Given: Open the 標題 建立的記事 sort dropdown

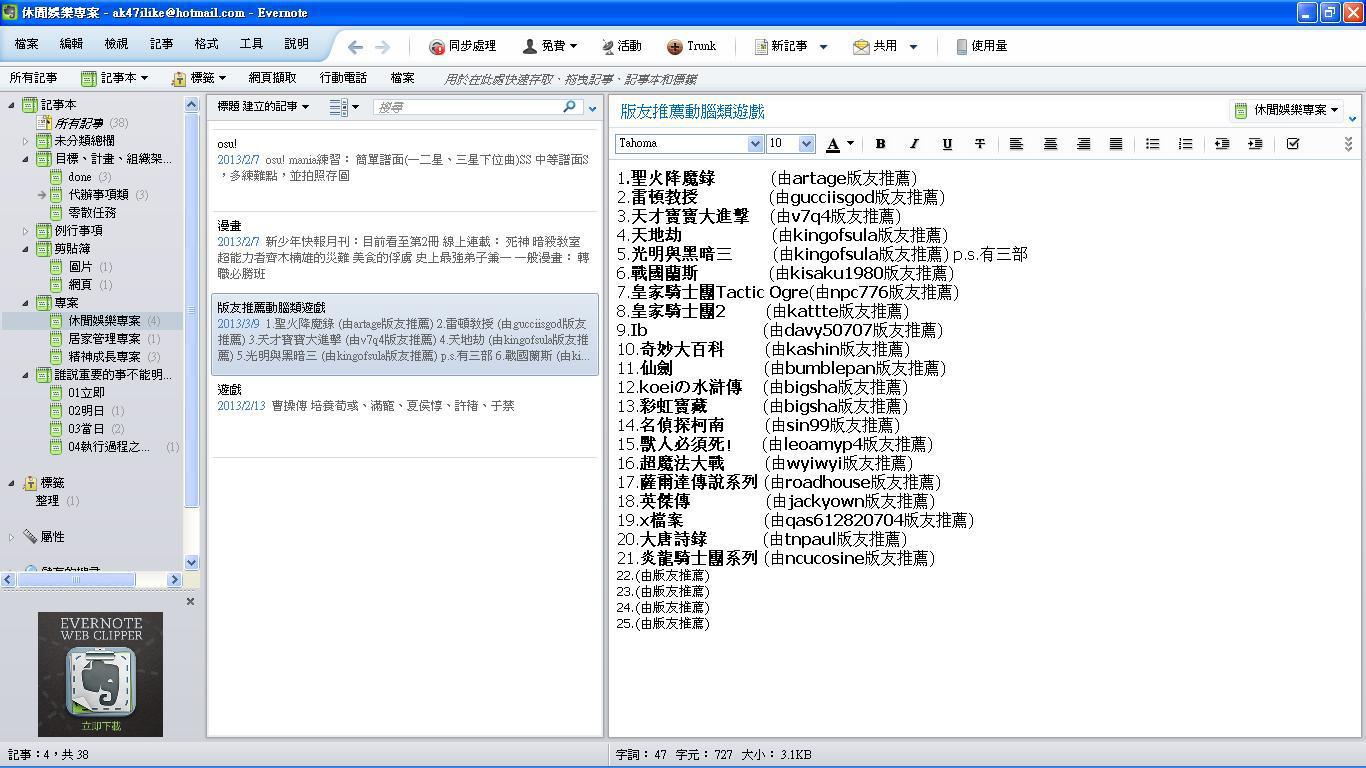Looking at the screenshot, I should point(263,107).
